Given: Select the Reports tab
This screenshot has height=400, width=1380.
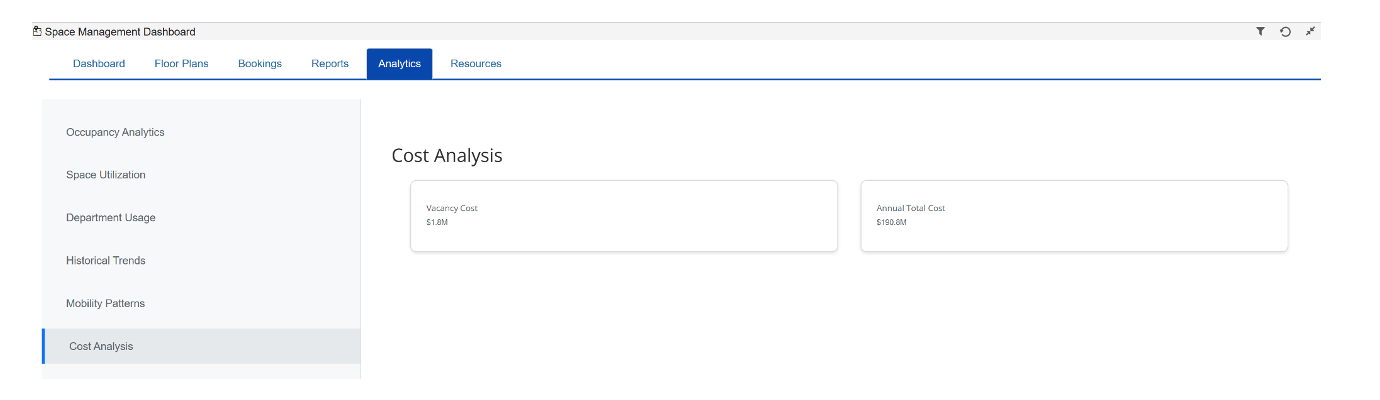Looking at the screenshot, I should pos(330,64).
